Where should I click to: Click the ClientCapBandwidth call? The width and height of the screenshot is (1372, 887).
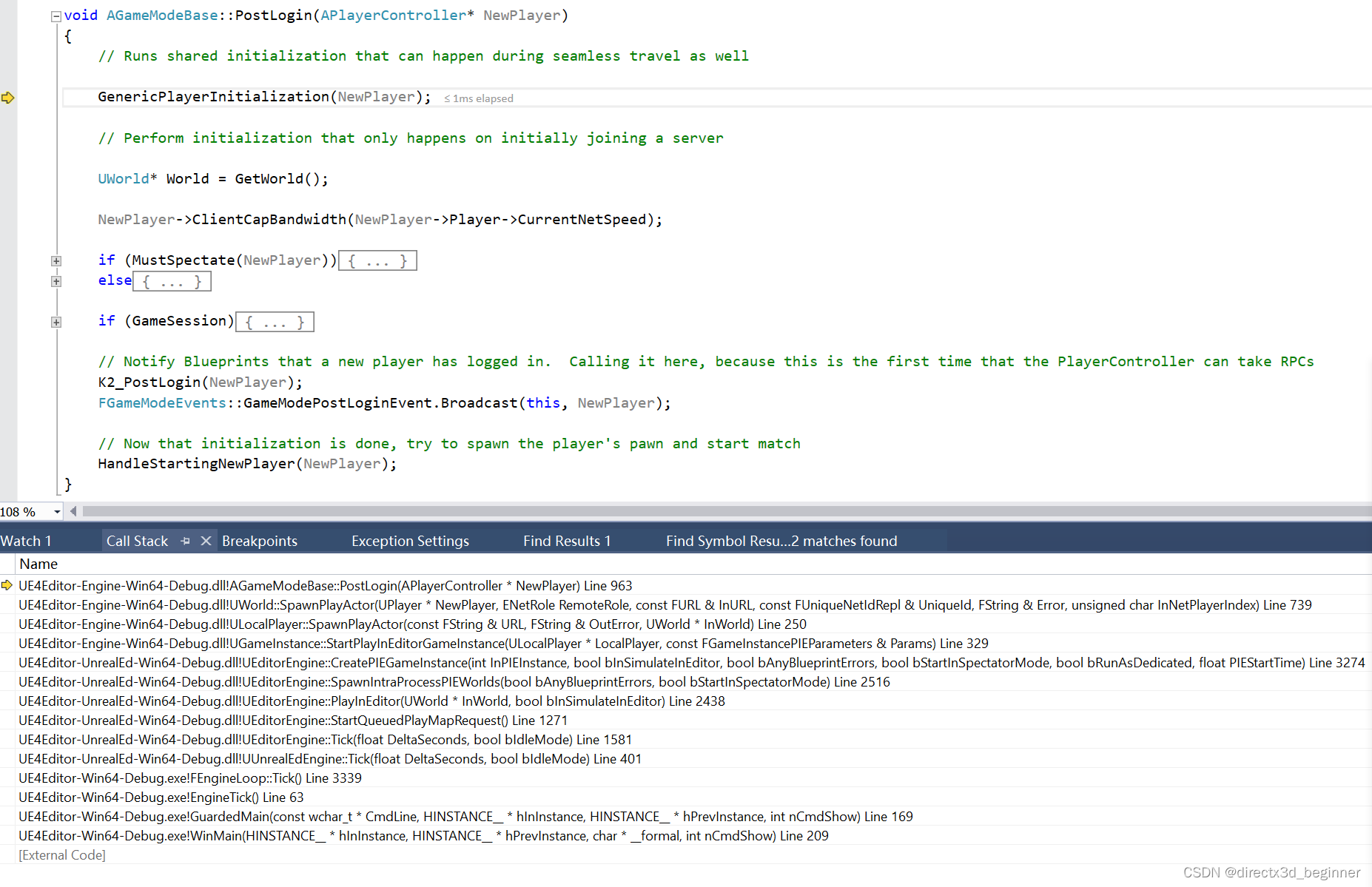pos(269,220)
